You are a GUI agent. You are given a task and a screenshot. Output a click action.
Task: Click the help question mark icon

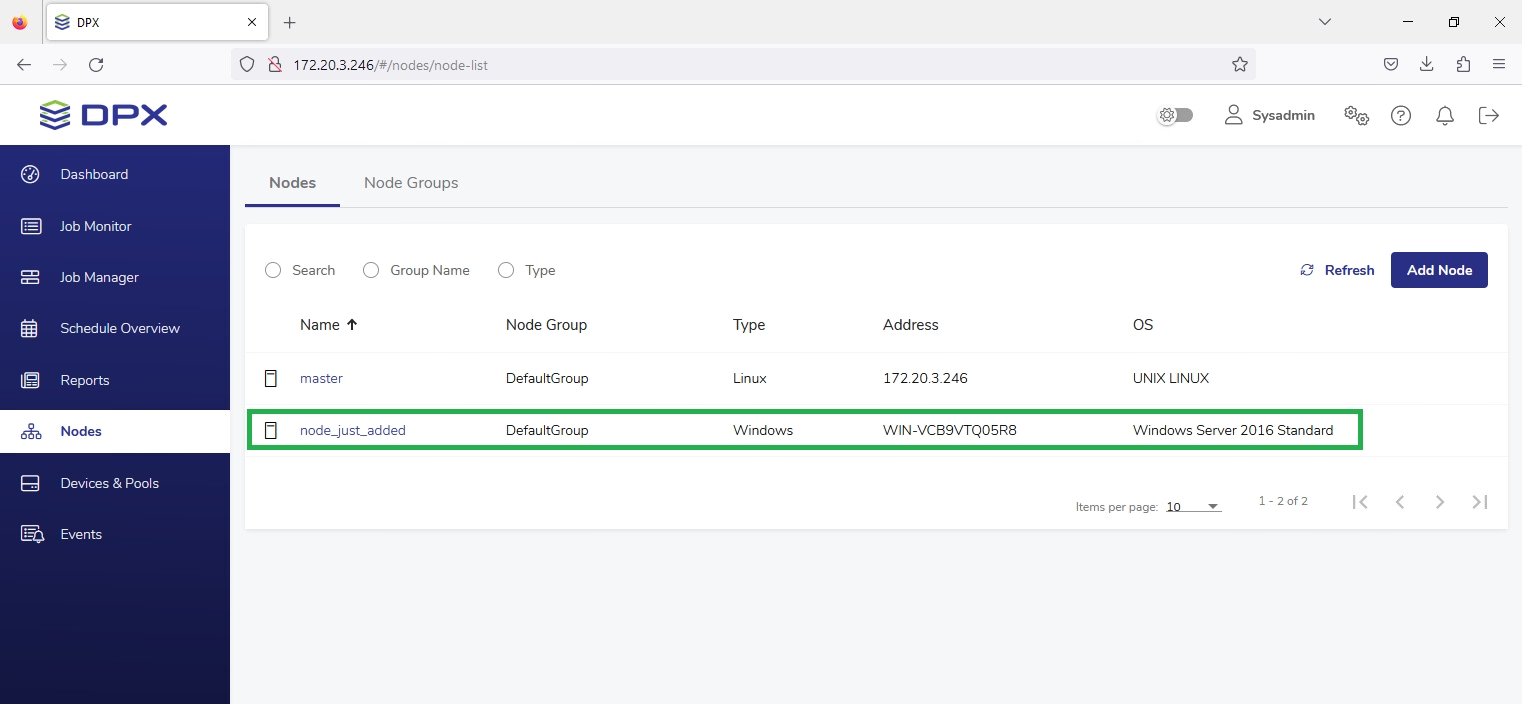[x=1401, y=115]
